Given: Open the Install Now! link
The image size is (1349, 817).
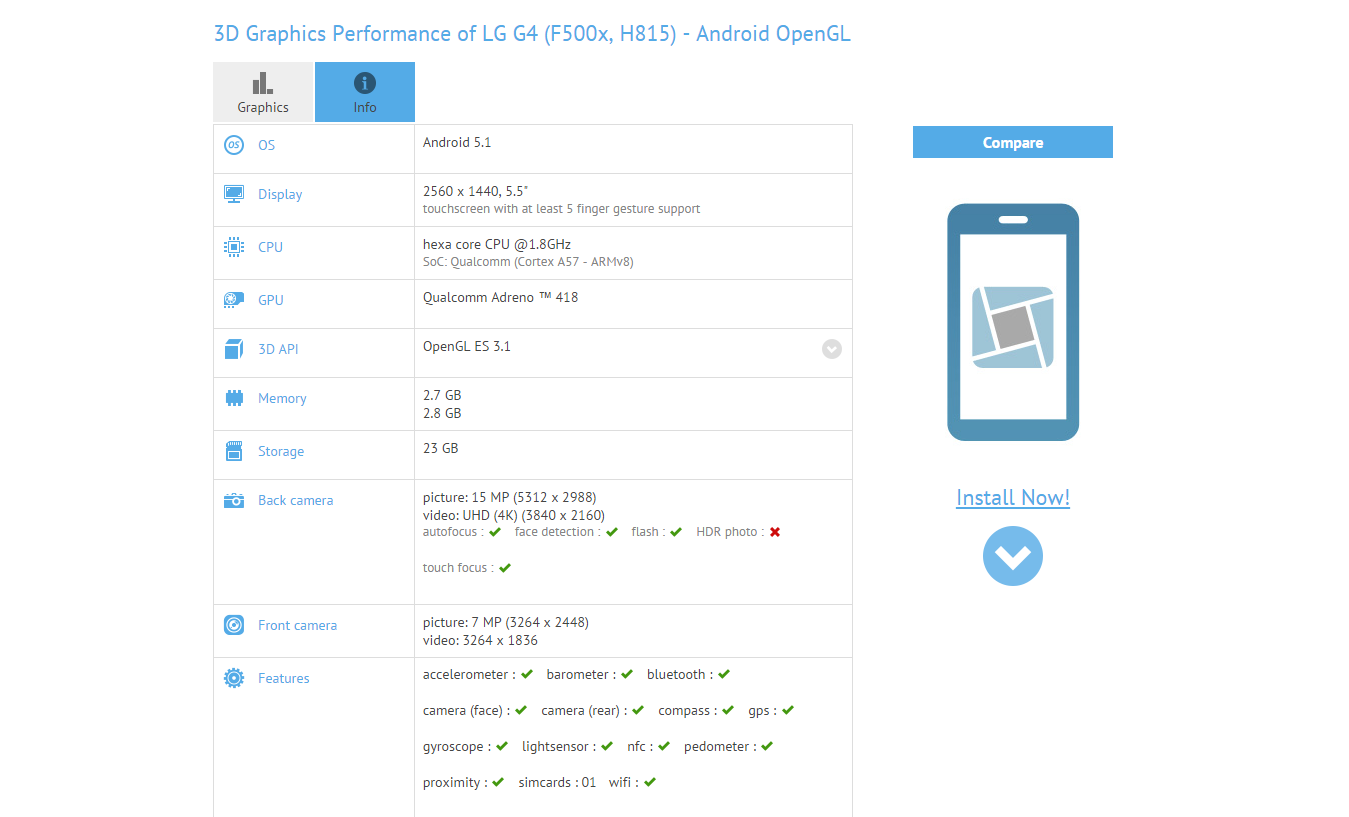Looking at the screenshot, I should click(1013, 498).
